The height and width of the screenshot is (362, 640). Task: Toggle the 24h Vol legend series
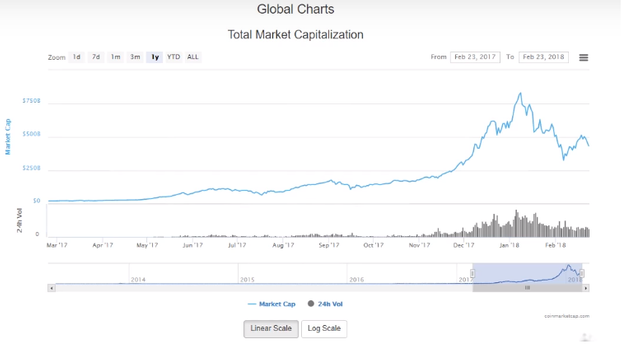click(325, 304)
